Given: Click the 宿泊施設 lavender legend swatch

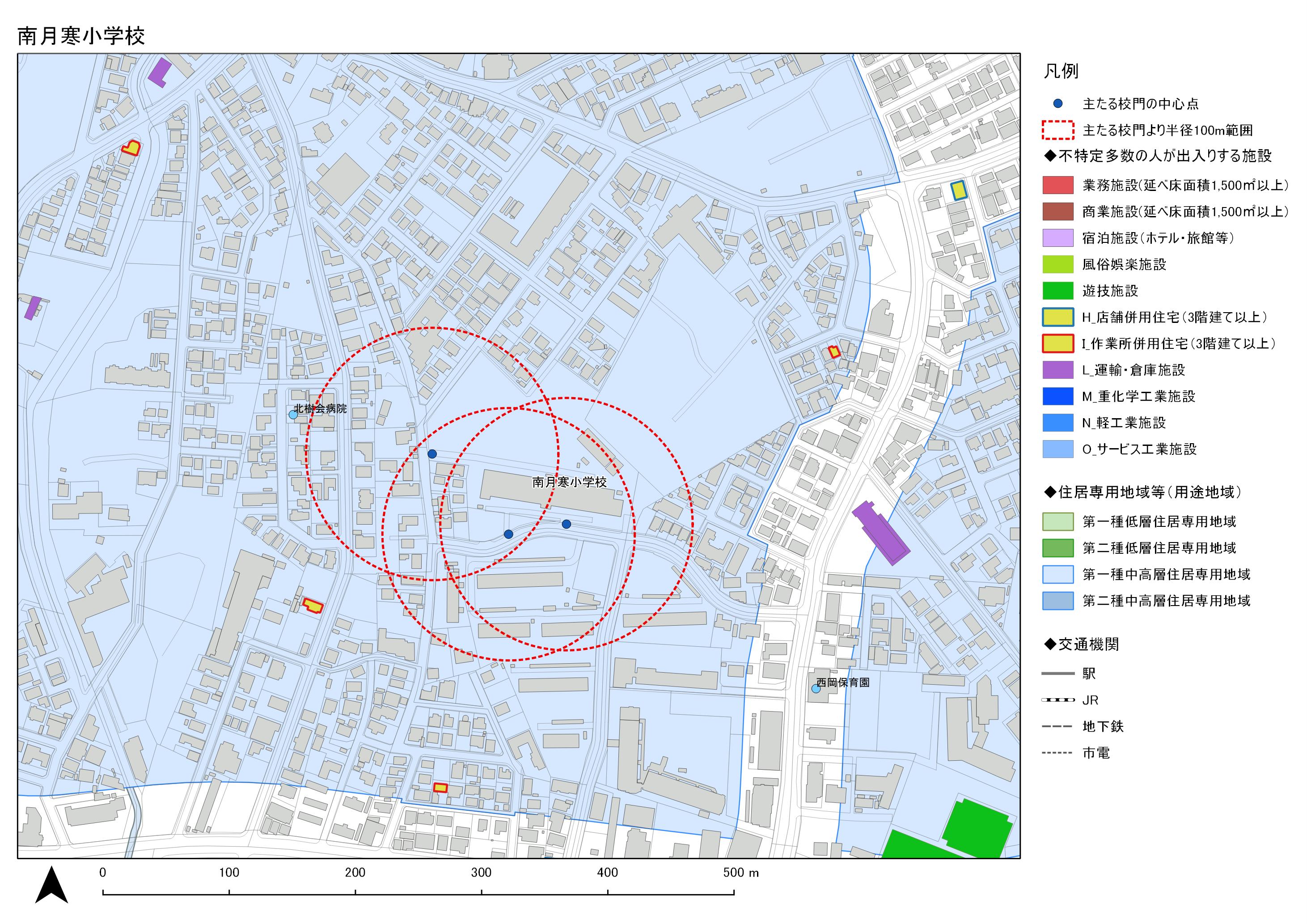Looking at the screenshot, I should [1057, 238].
